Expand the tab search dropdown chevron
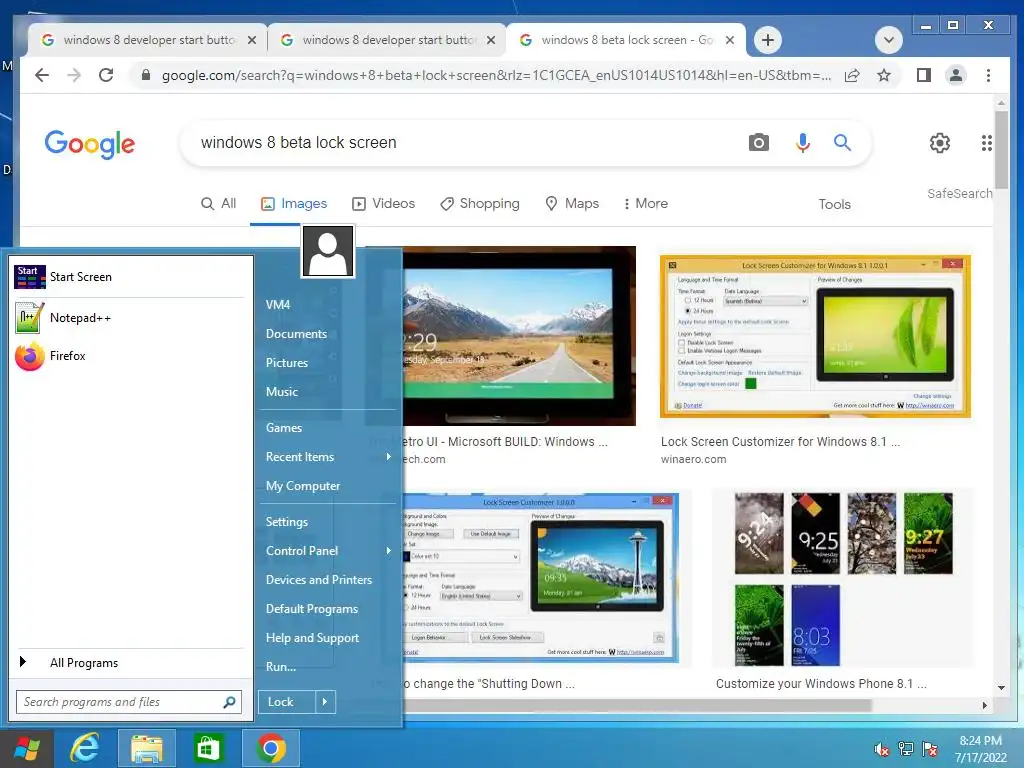Image resolution: width=1024 pixels, height=768 pixels. 888,40
